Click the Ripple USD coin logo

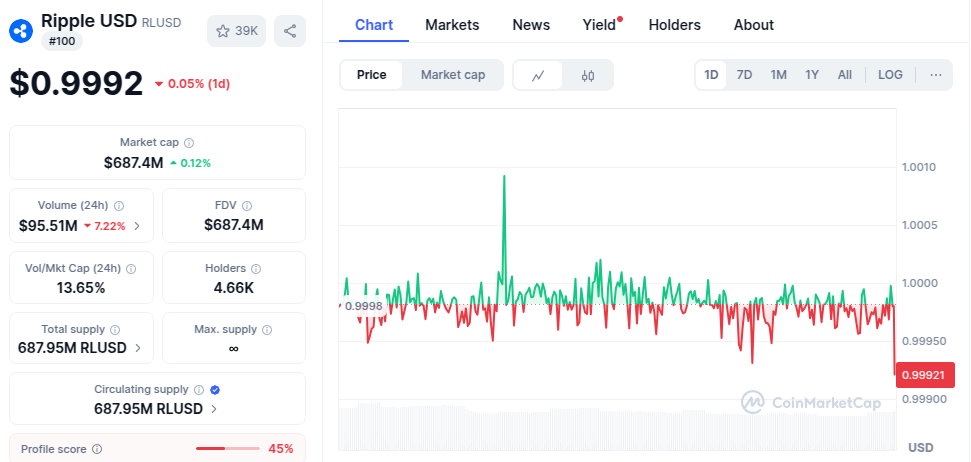tap(21, 31)
